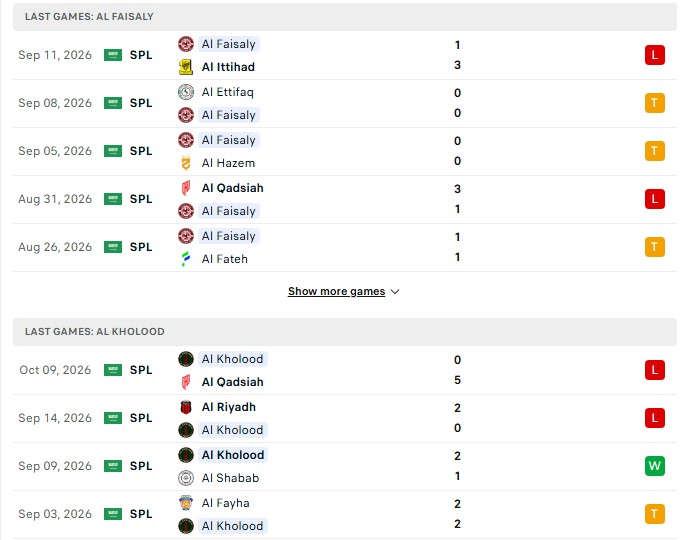Click the red L badge for Sep 11 match

tap(654, 55)
